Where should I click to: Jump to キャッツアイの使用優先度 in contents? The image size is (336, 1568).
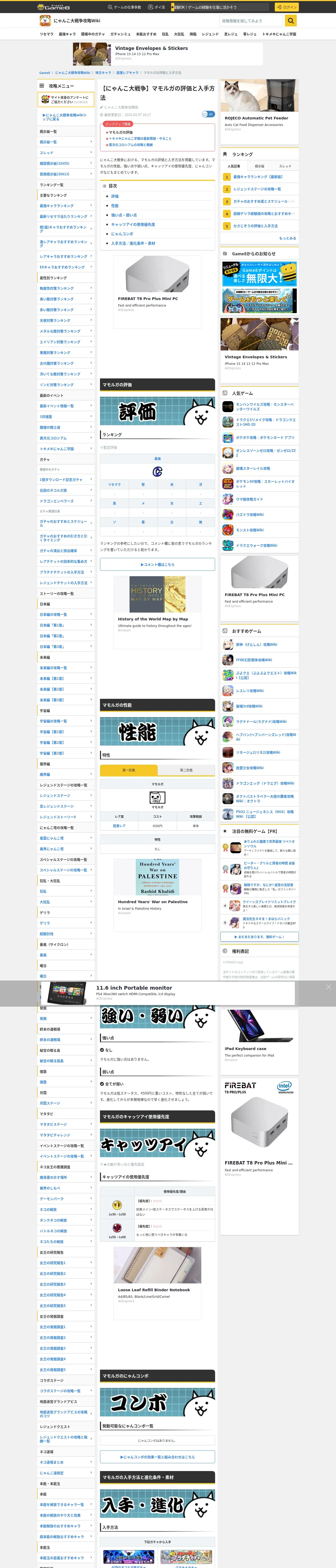click(133, 224)
